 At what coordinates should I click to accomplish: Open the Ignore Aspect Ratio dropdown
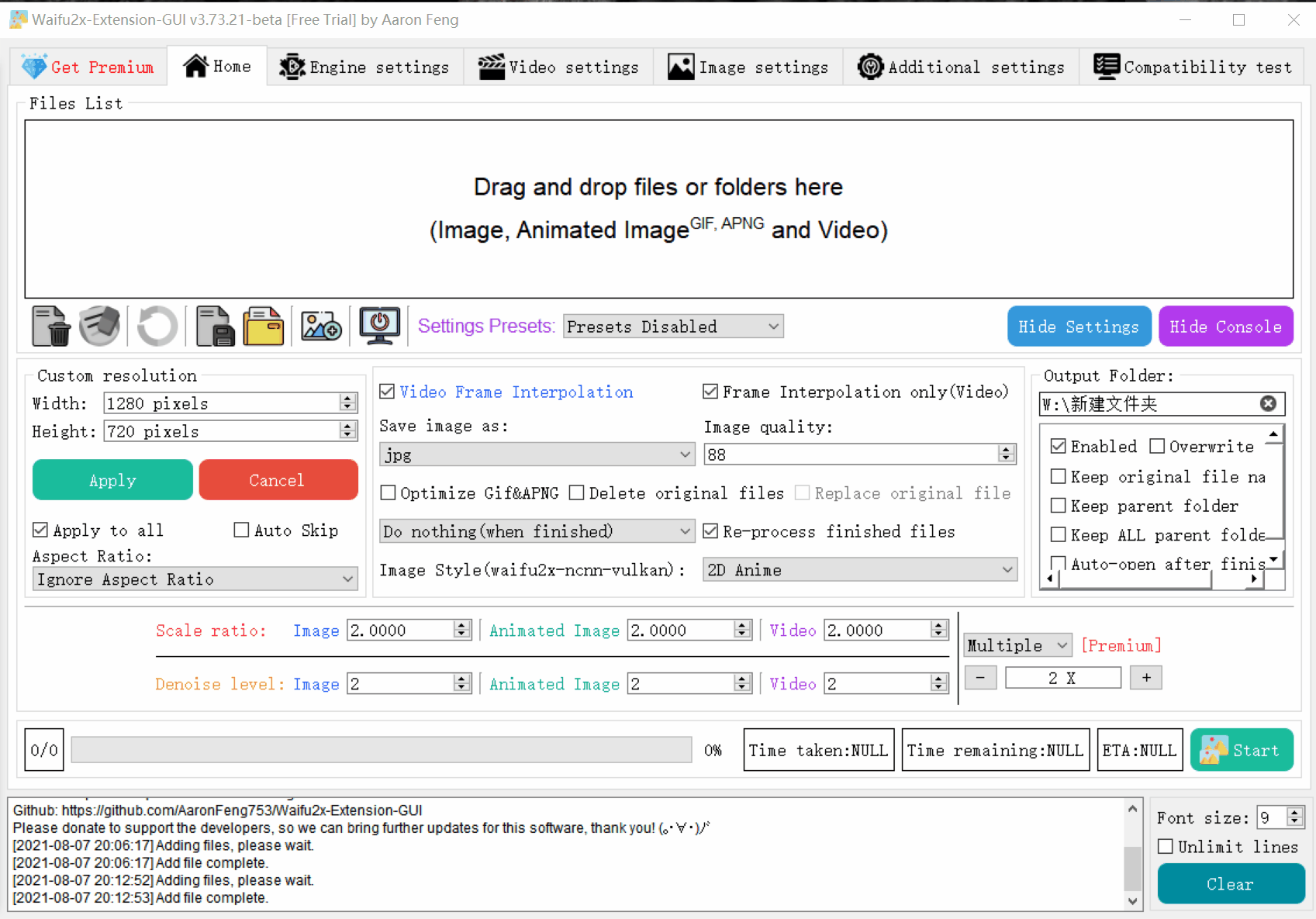pyautogui.click(x=195, y=579)
